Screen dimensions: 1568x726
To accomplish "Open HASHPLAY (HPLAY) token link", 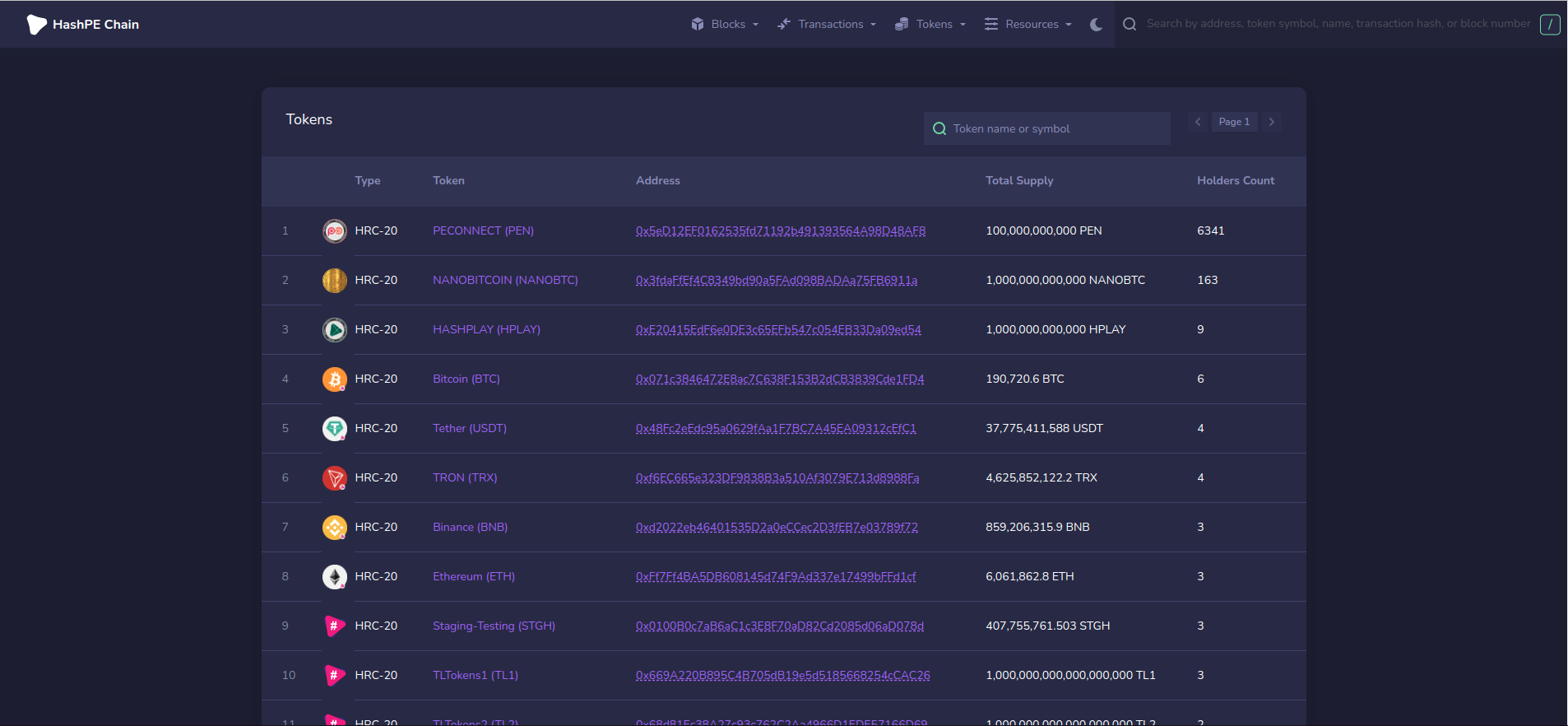I will coord(486,329).
